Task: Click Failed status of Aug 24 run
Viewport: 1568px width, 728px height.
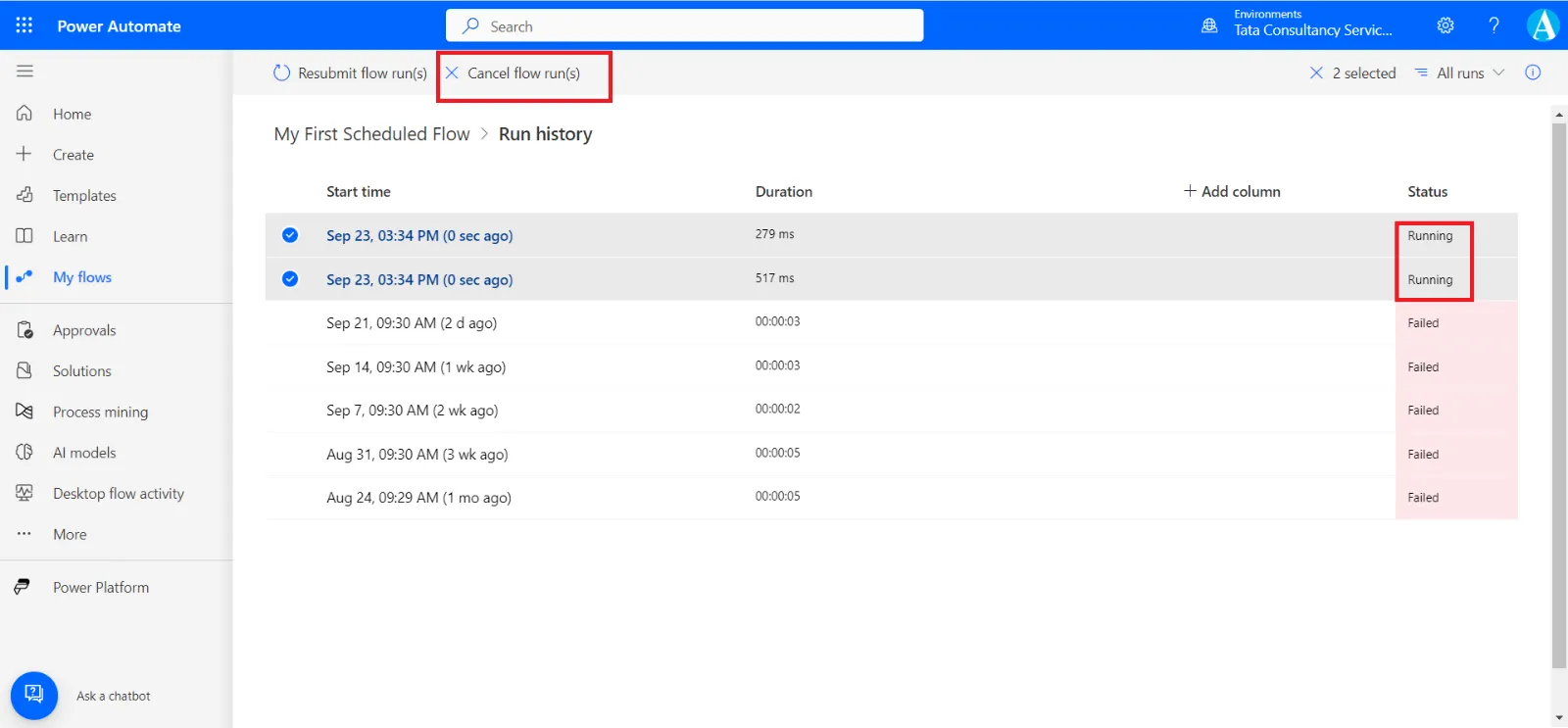Action: (x=1423, y=498)
